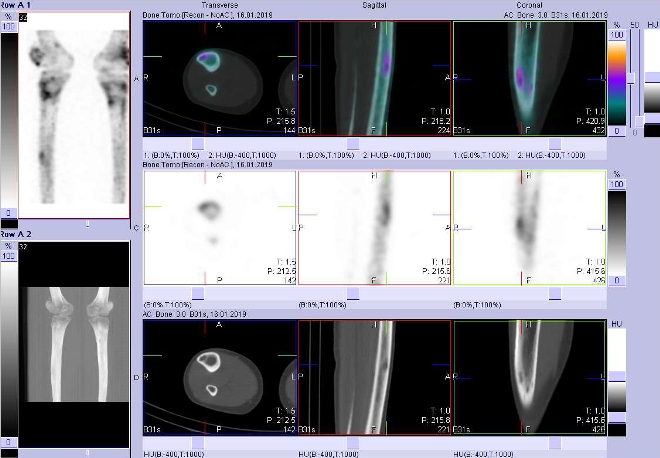Click the rainbow color scale bar of fused row
Image resolution: width=660 pixels, height=458 pixels.
(617, 83)
